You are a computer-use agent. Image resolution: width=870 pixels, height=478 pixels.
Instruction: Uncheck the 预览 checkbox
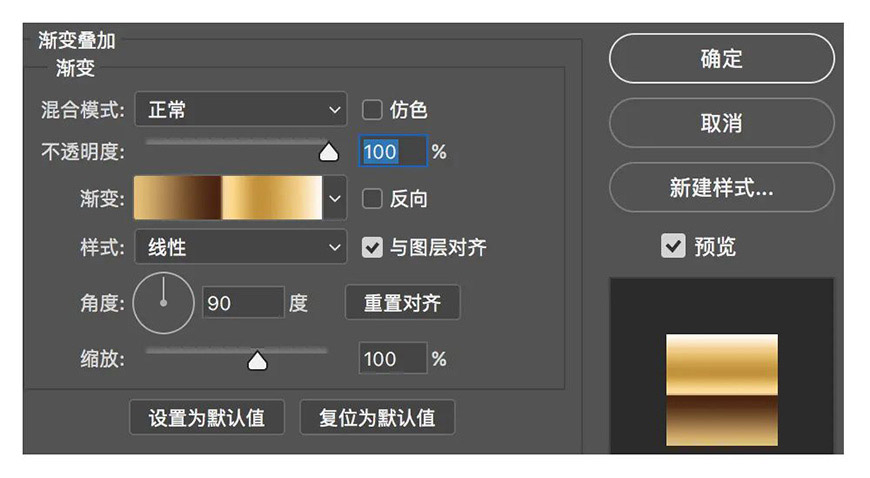click(x=673, y=245)
